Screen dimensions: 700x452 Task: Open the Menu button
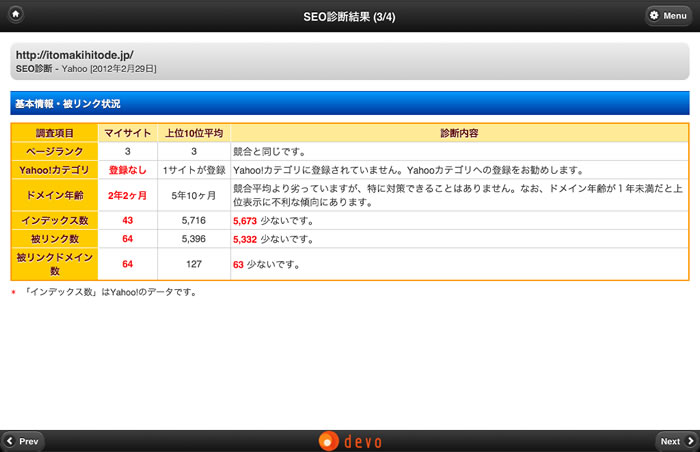coord(668,16)
